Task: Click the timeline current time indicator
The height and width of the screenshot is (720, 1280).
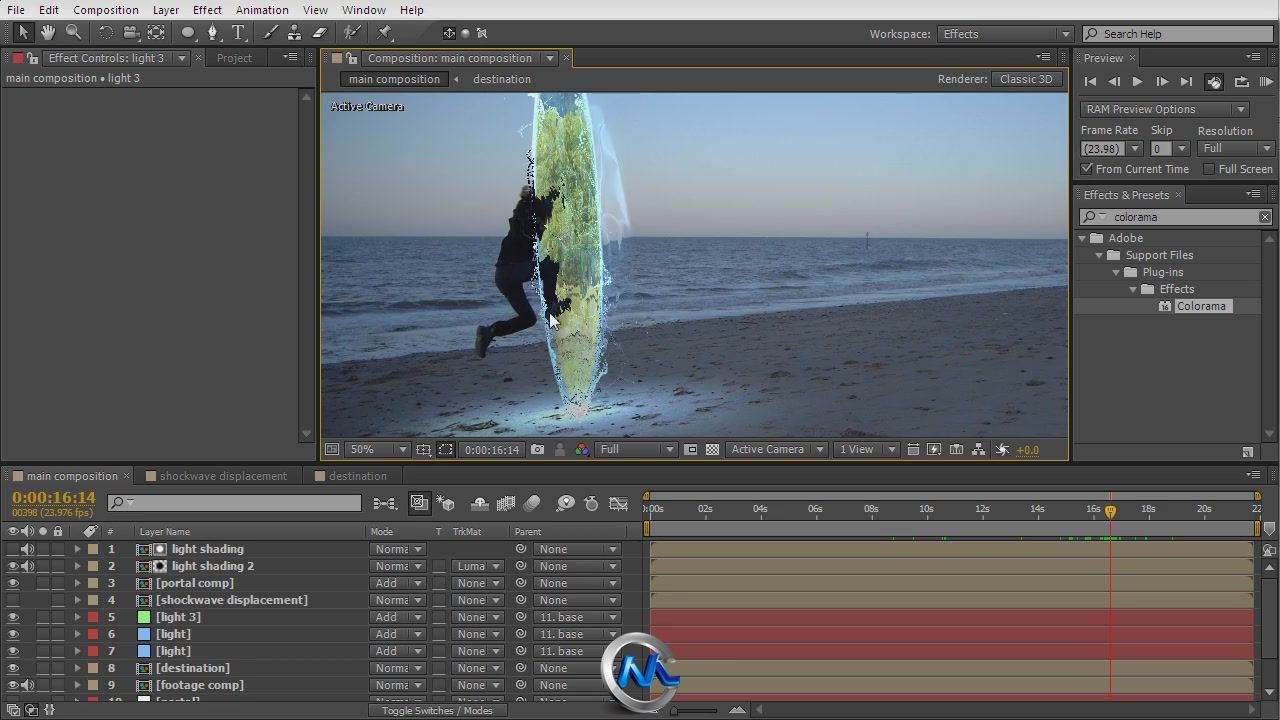Action: click(1110, 511)
